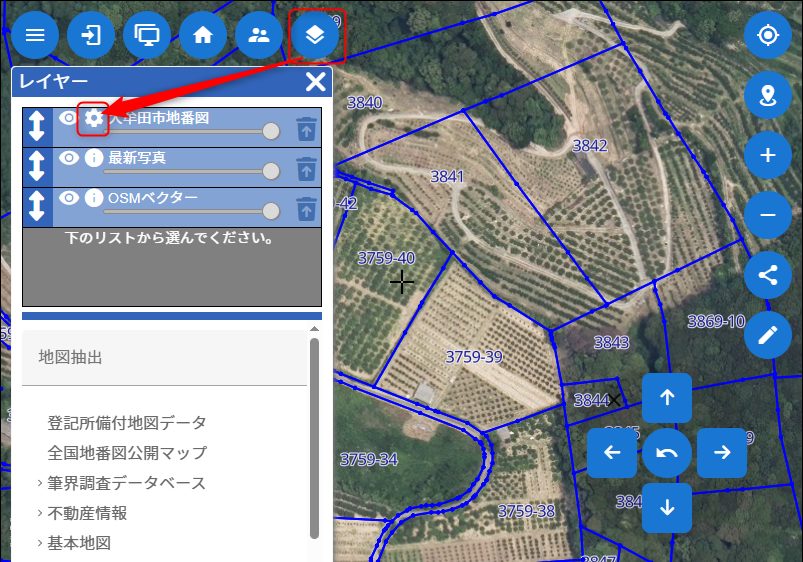This screenshot has width=803, height=562.
Task: Adjust opacity slider of OSMベクター layer
Action: click(192, 211)
